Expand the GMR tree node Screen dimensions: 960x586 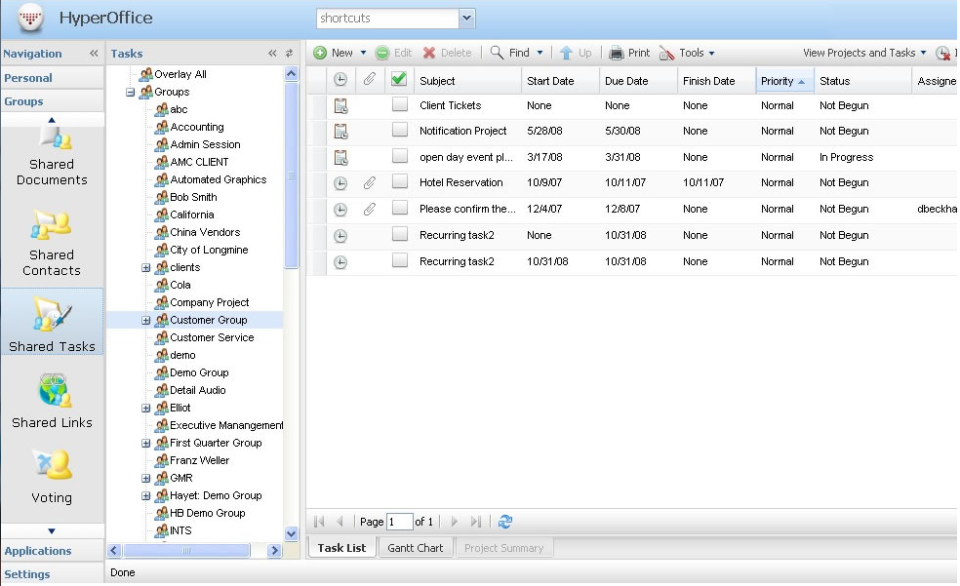[146, 478]
